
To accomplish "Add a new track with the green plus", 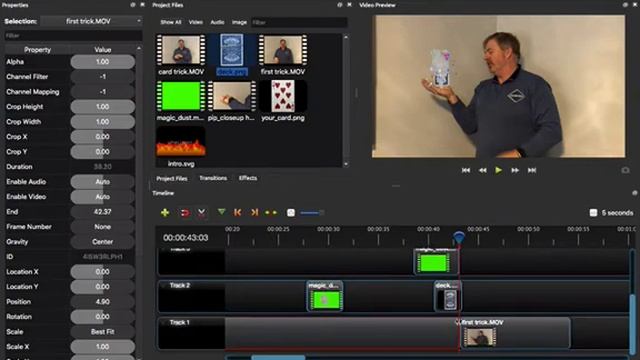I will click(x=165, y=212).
